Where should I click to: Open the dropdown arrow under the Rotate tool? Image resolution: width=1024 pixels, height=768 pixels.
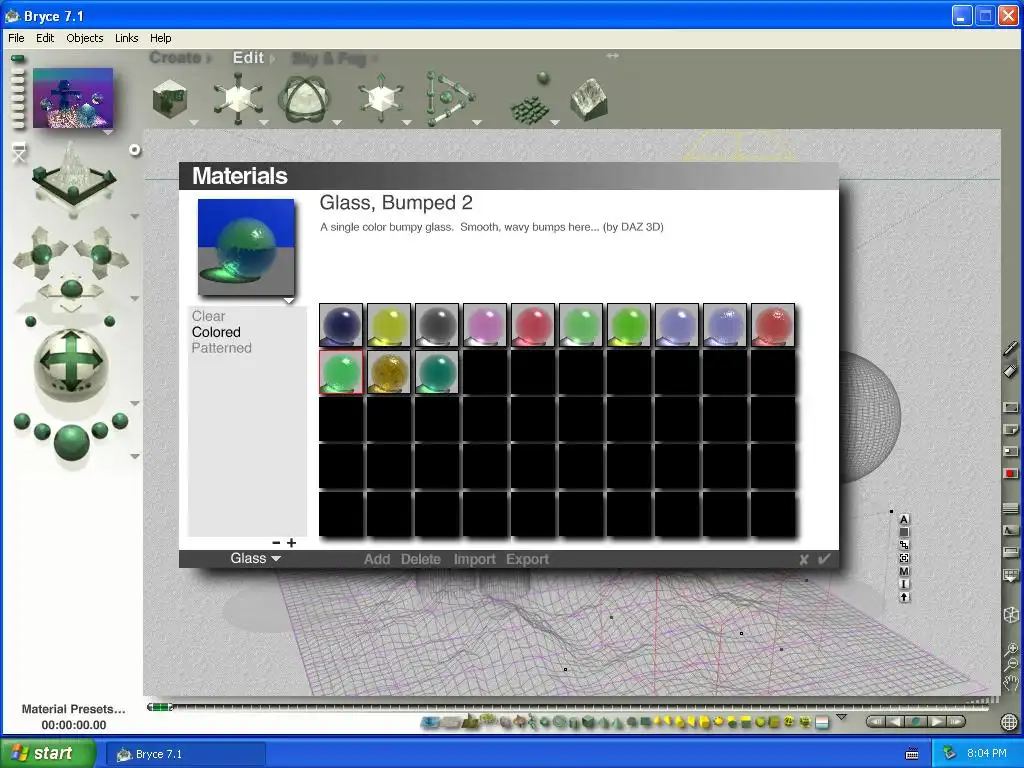(x=337, y=122)
